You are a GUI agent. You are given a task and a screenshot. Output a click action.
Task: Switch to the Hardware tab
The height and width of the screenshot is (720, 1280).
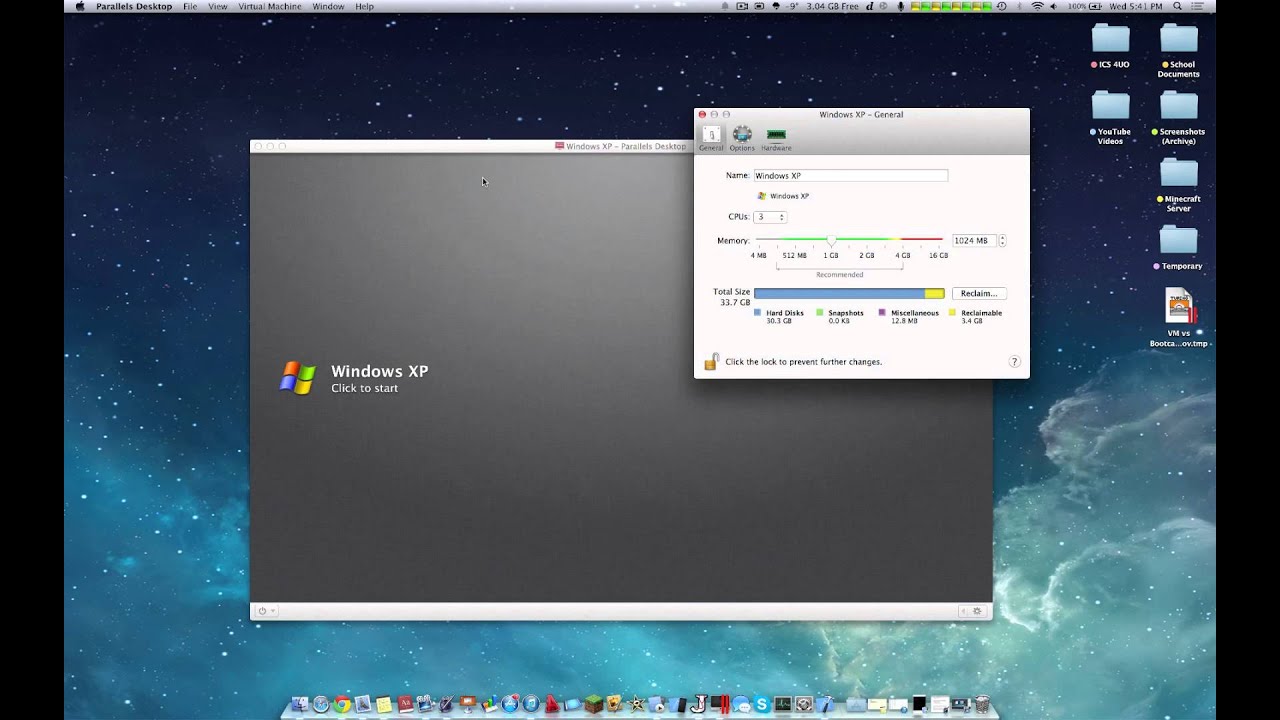[776, 138]
